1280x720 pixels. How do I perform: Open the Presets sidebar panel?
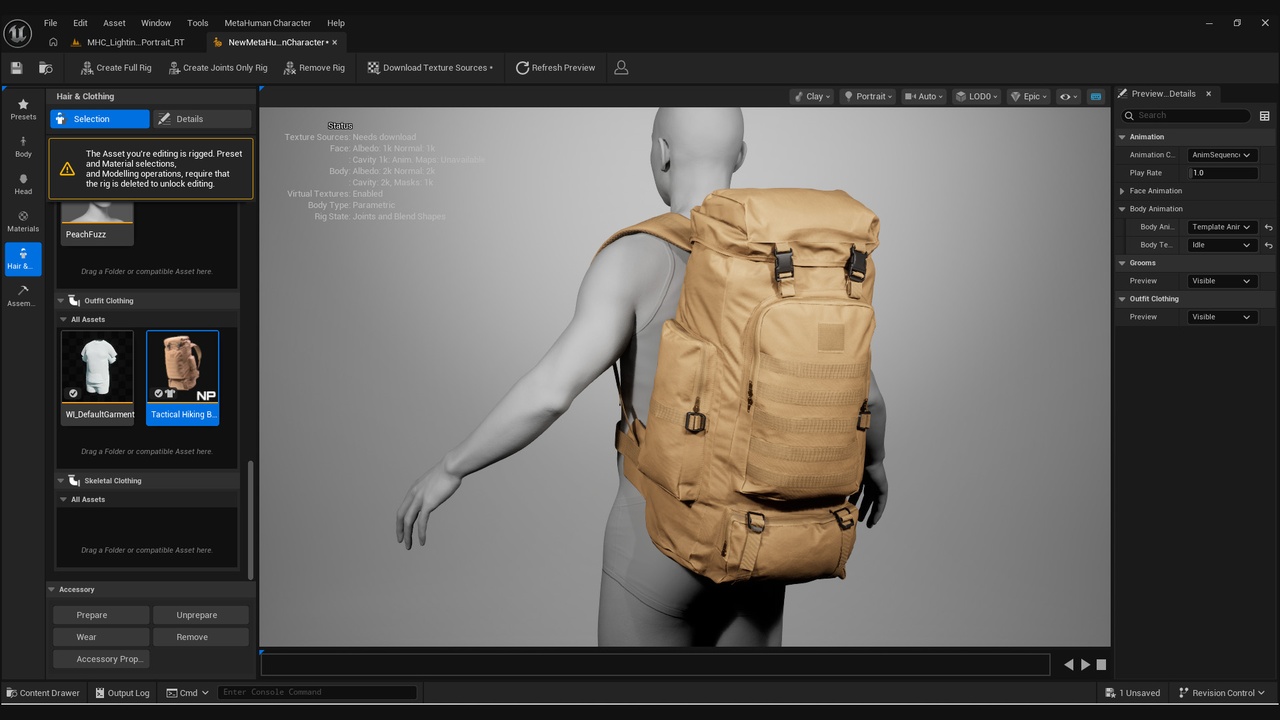tap(23, 110)
